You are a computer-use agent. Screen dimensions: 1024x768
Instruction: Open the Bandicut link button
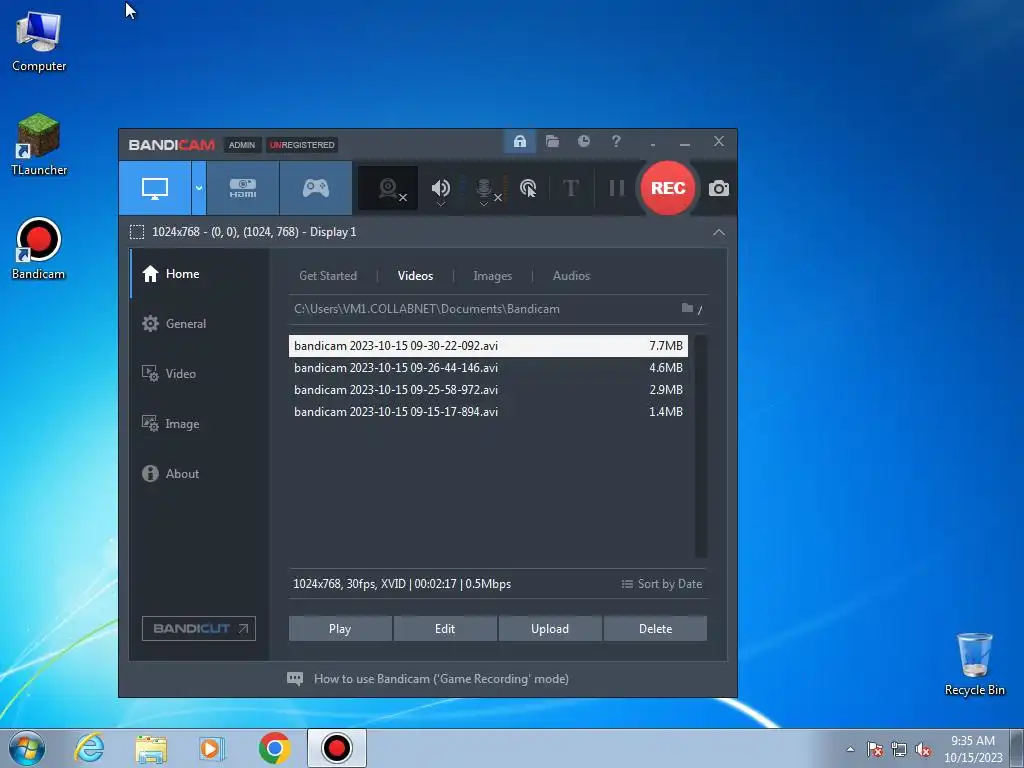click(199, 629)
